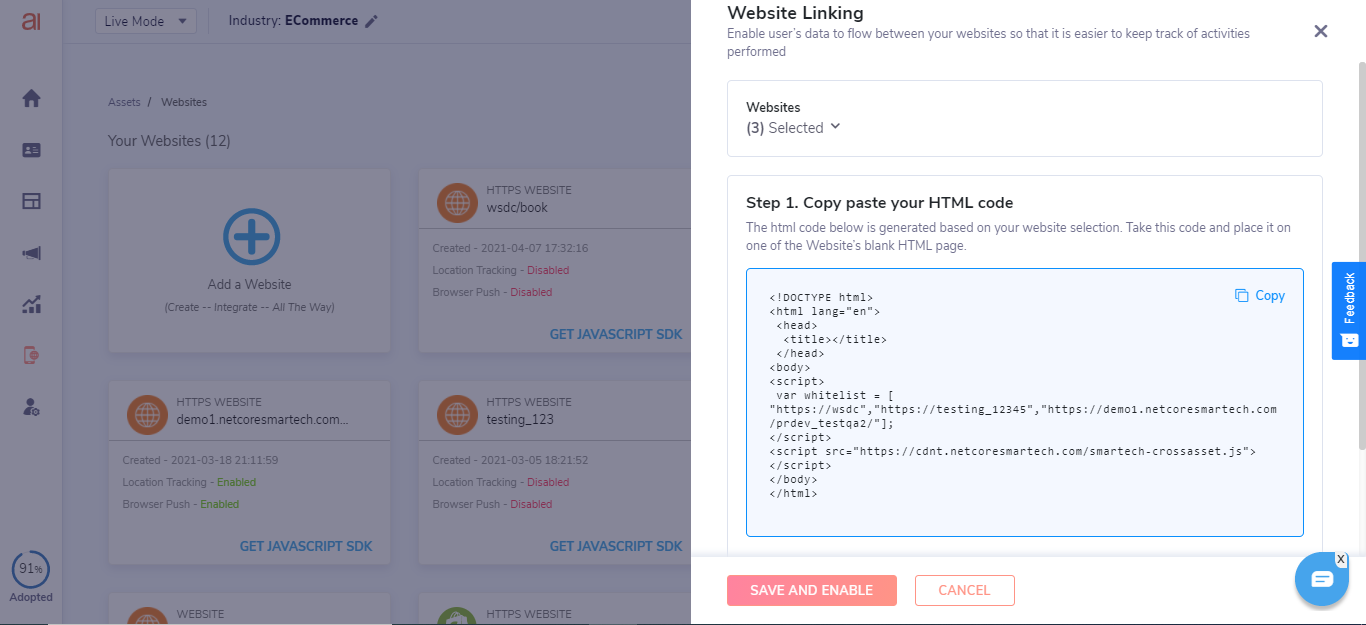1366x625 pixels.
Task: Click the app logo at the top left
Action: click(x=31, y=20)
